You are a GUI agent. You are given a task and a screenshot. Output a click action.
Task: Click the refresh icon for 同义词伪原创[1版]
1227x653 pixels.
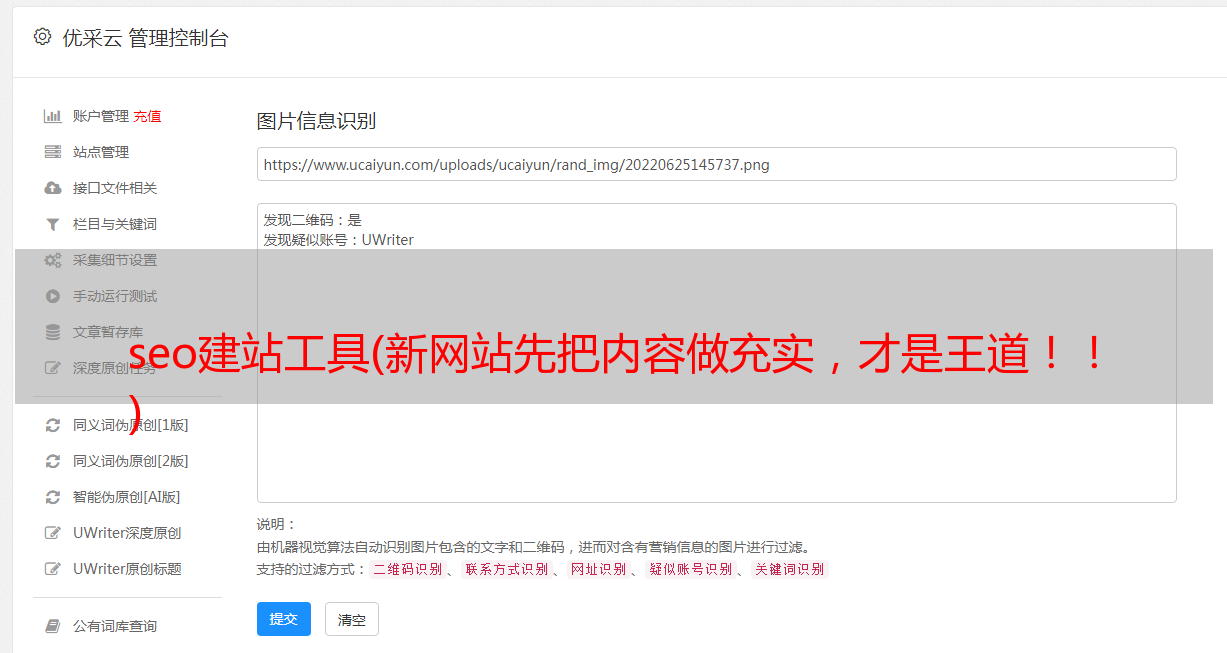(x=53, y=425)
